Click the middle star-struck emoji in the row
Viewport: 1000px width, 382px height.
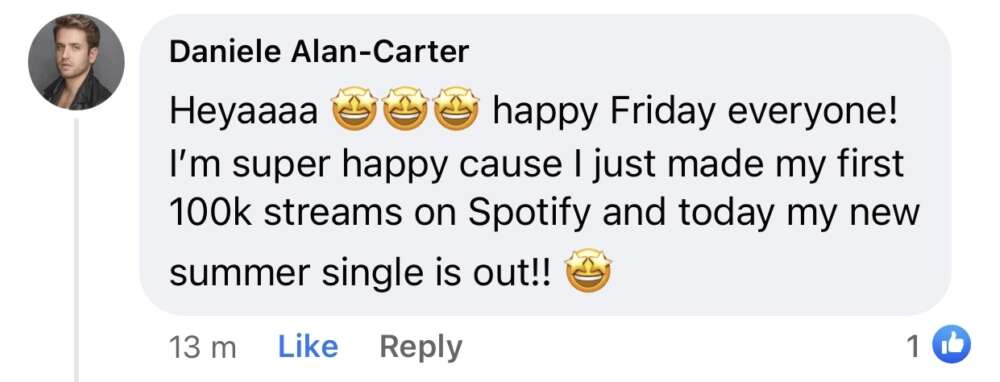tap(405, 109)
